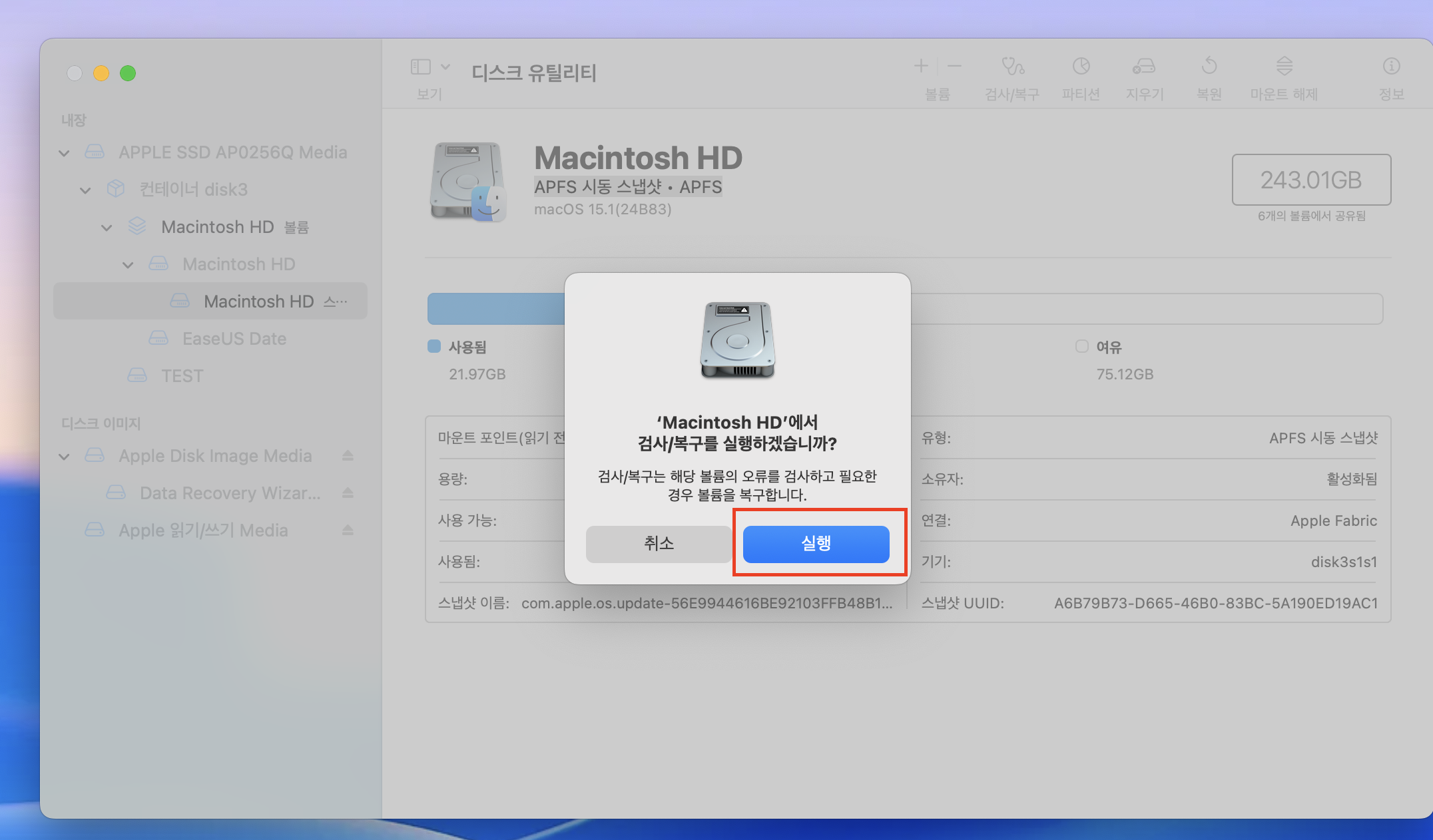Eject the Data Recovery Wizar... volume

tap(348, 493)
